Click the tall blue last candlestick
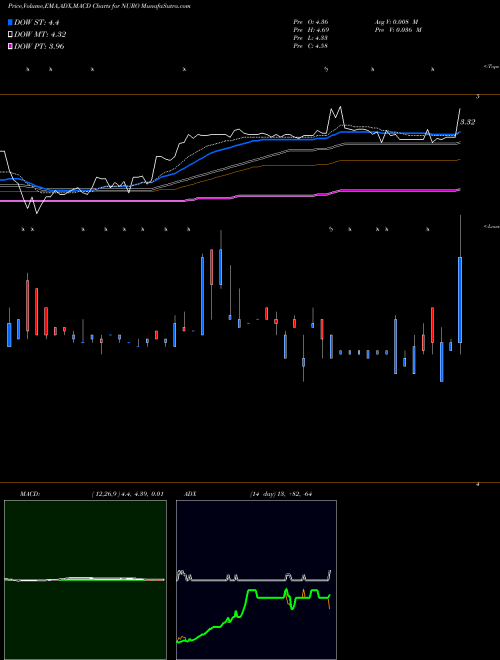Viewport: 500px width, 660px height. click(460, 300)
